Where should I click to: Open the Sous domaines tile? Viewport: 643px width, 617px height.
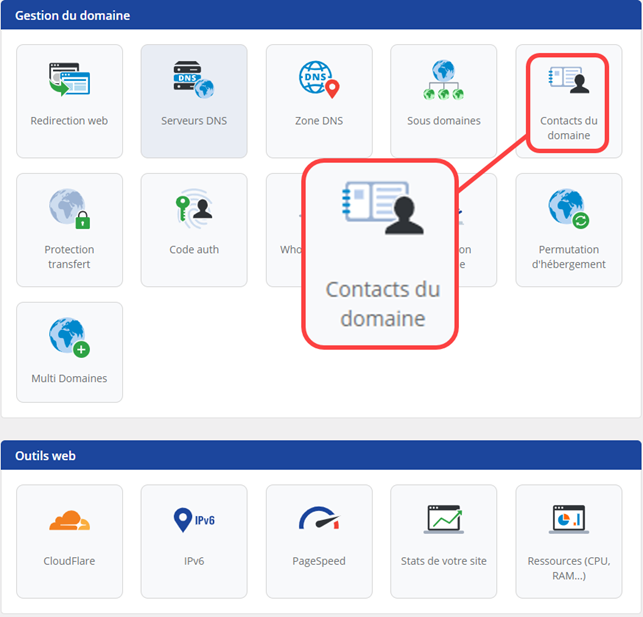point(444,101)
